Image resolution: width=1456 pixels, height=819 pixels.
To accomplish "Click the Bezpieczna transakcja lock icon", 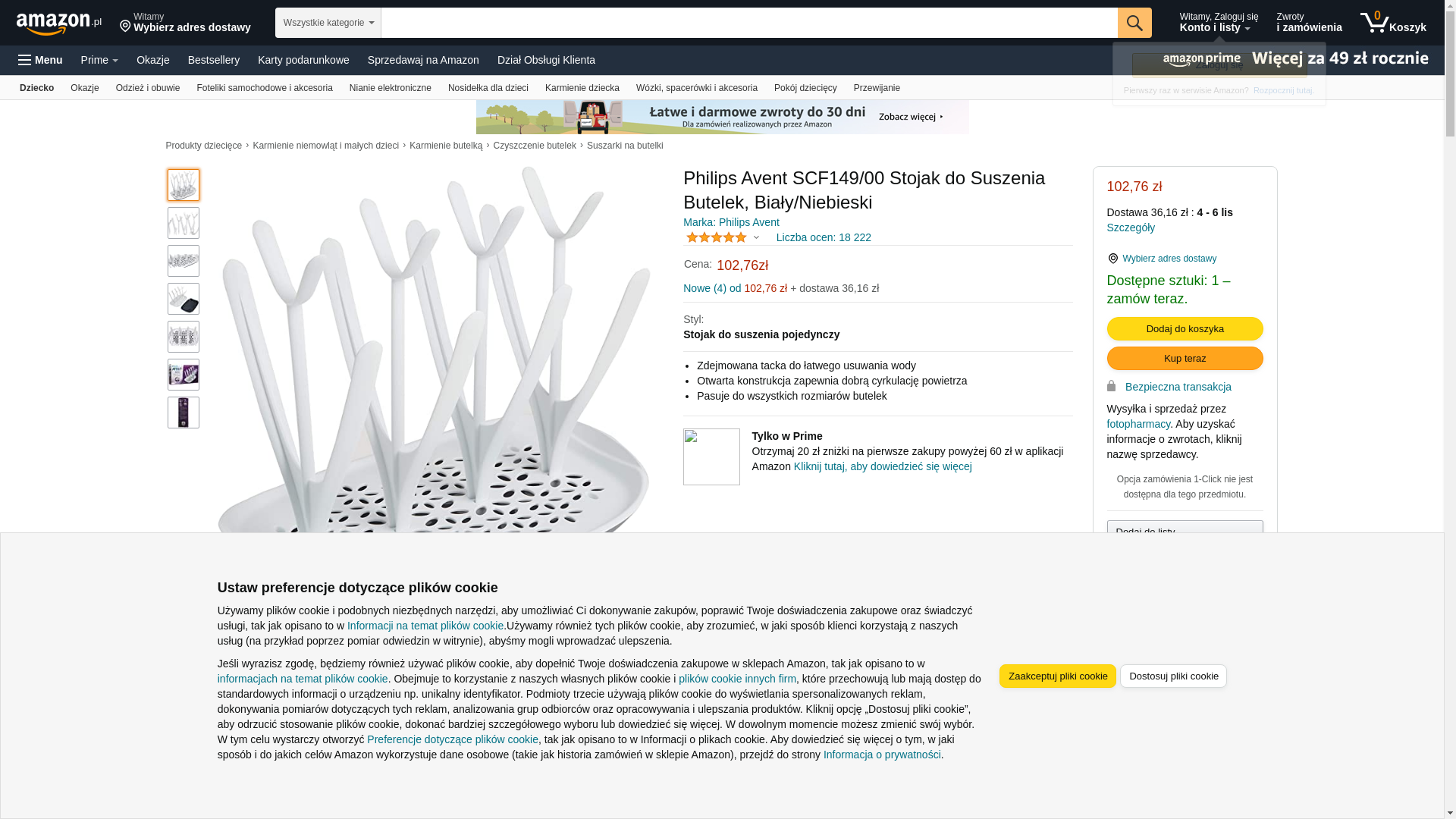I will pos(1111,386).
